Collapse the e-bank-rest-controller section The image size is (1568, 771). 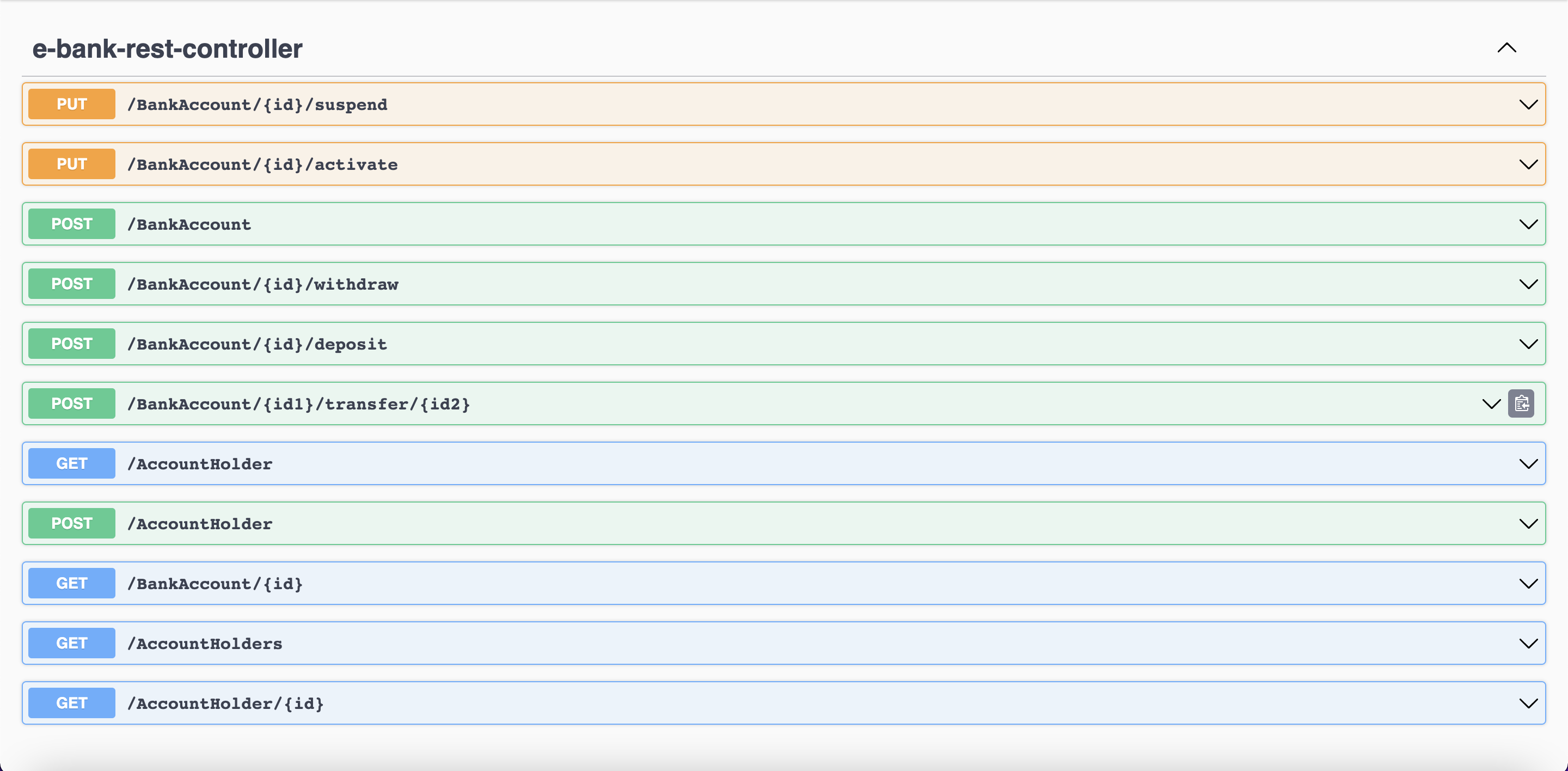pyautogui.click(x=1506, y=48)
